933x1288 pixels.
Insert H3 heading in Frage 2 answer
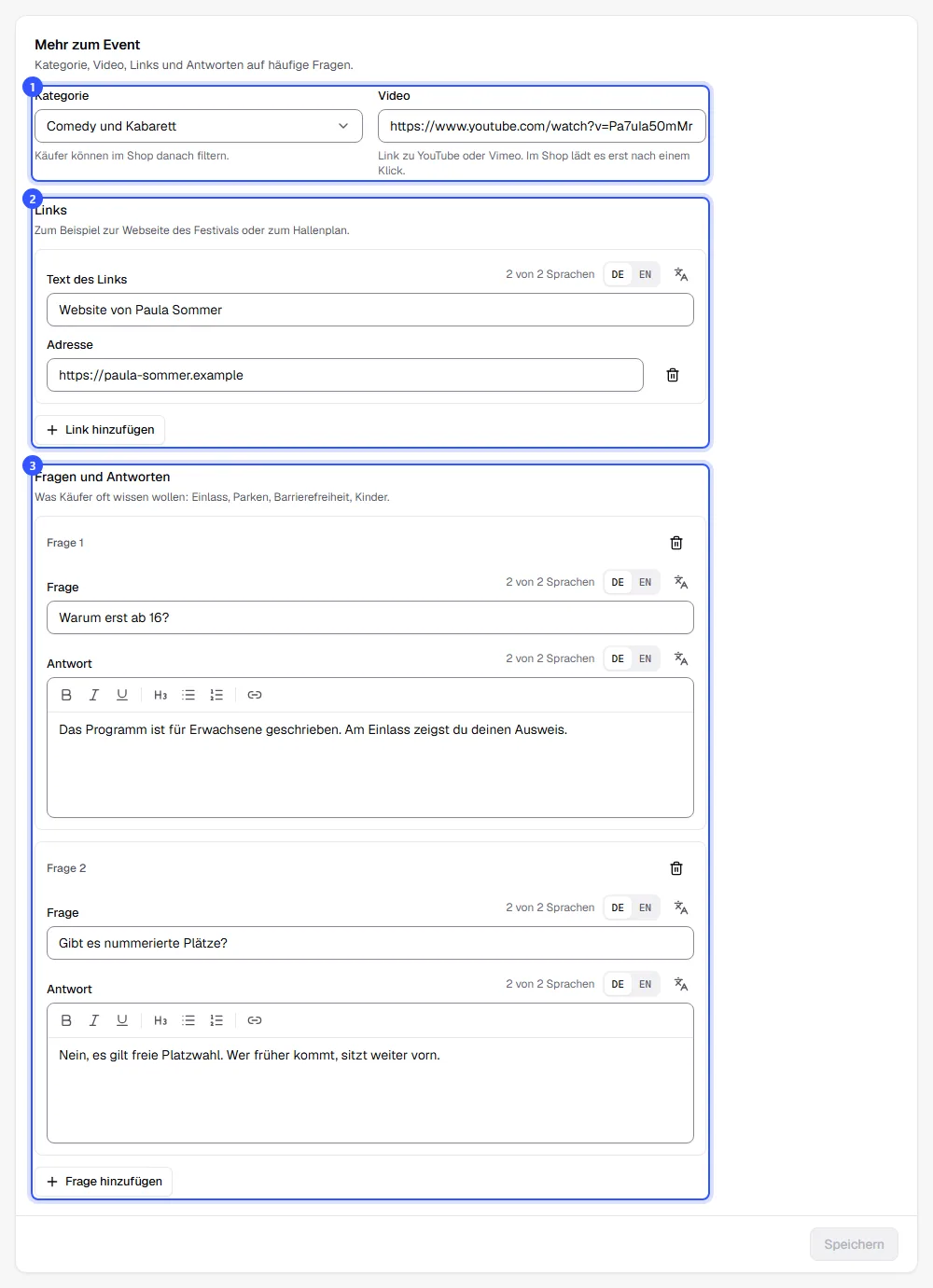click(160, 1020)
